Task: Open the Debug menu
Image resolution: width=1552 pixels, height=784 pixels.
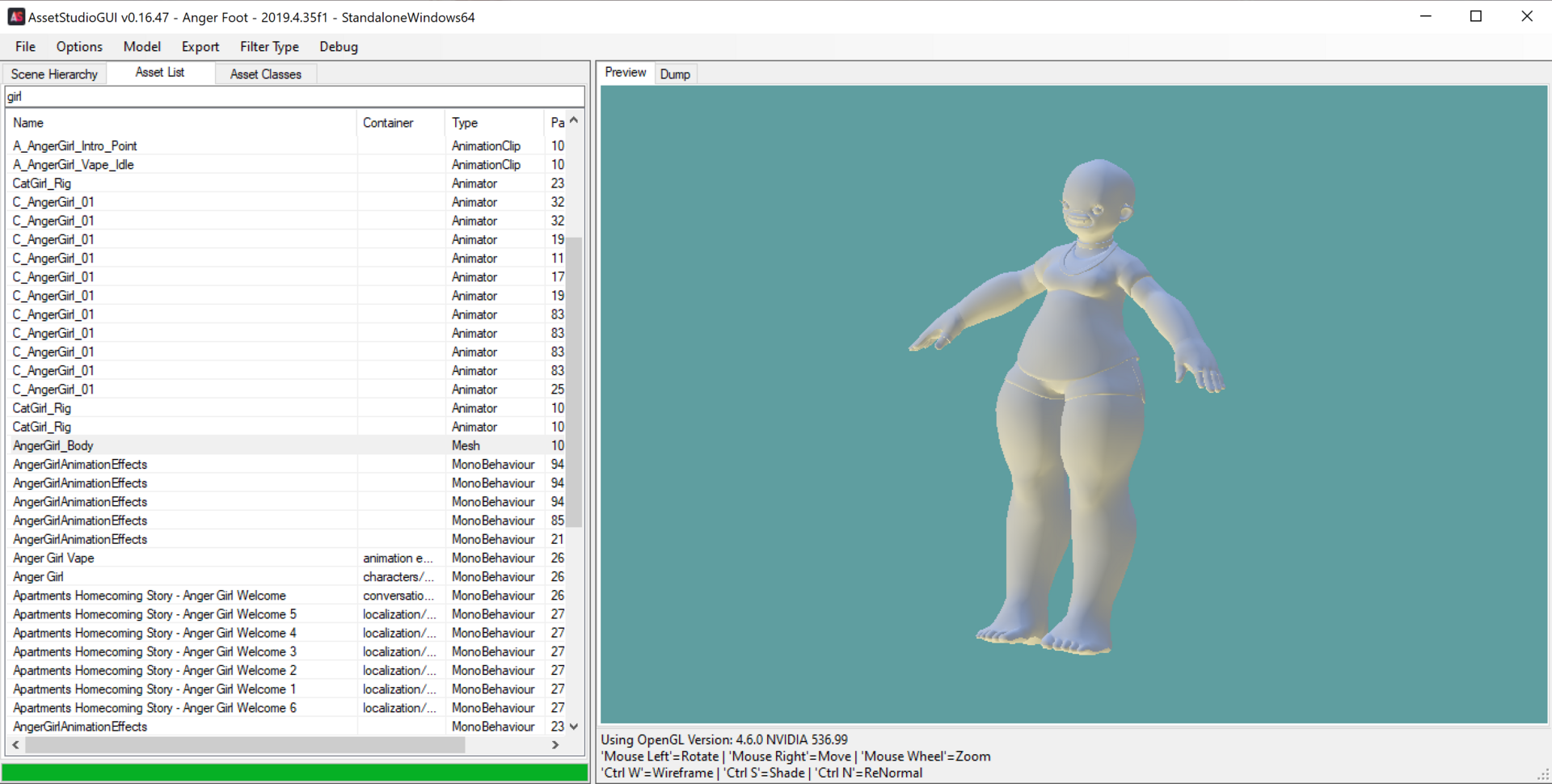Action: [x=339, y=47]
